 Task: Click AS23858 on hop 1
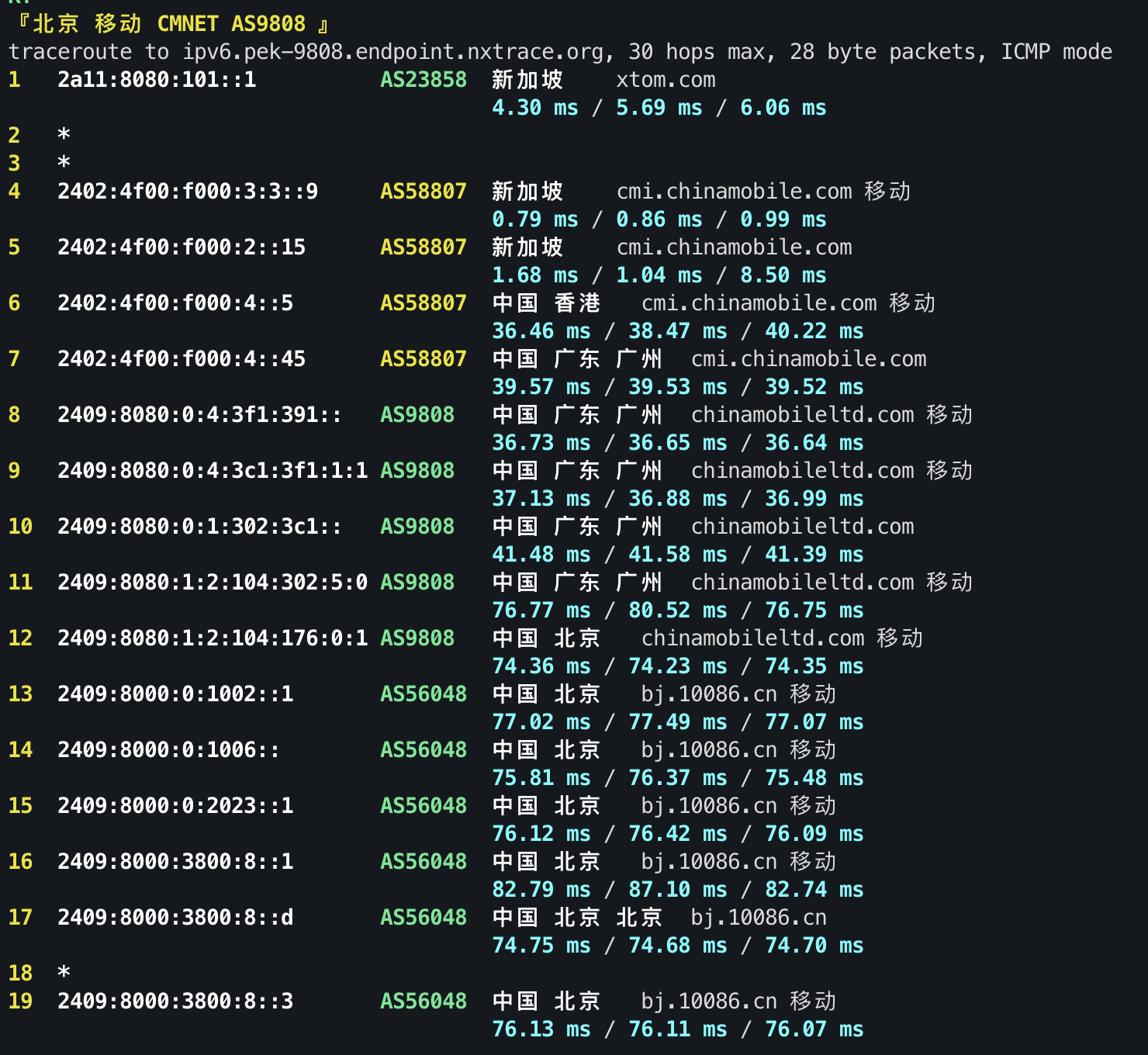(x=424, y=80)
